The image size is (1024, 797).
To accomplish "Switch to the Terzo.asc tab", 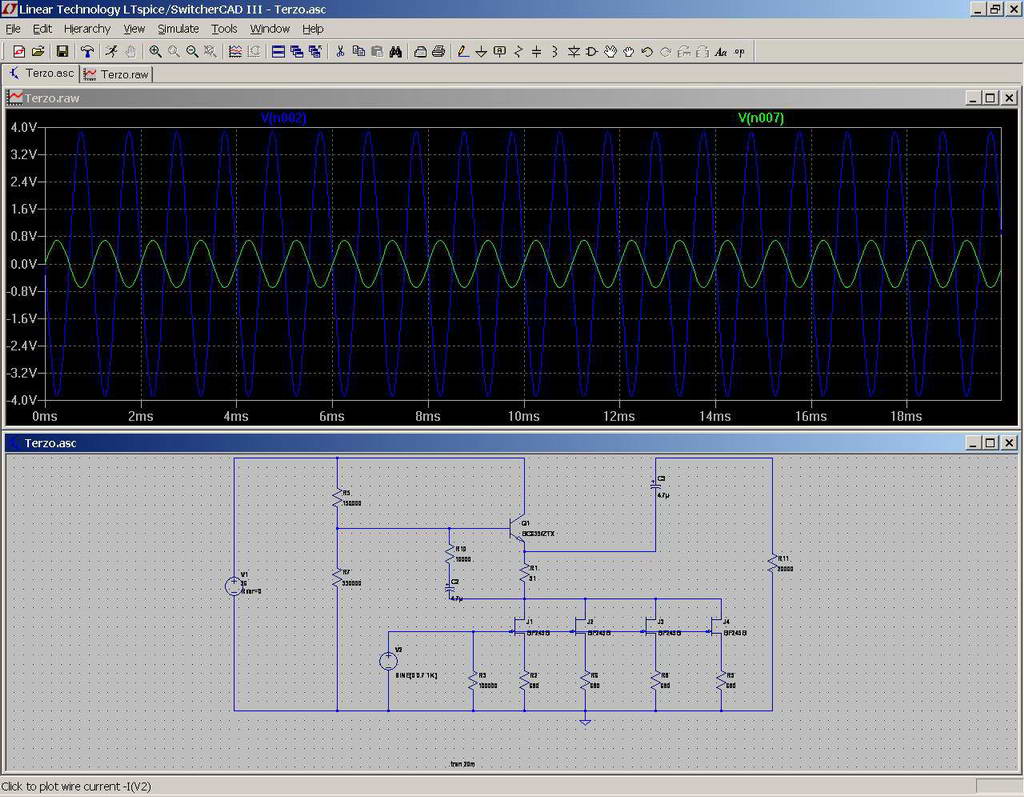I will pyautogui.click(x=41, y=73).
